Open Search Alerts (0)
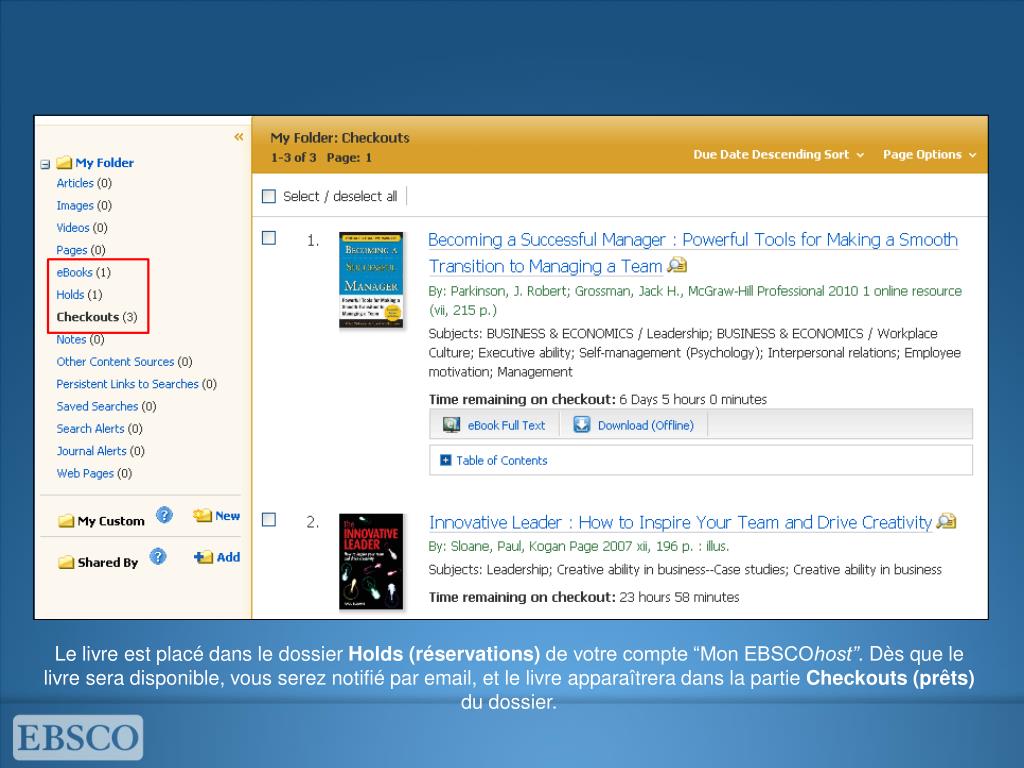1024x768 pixels. pyautogui.click(x=99, y=428)
